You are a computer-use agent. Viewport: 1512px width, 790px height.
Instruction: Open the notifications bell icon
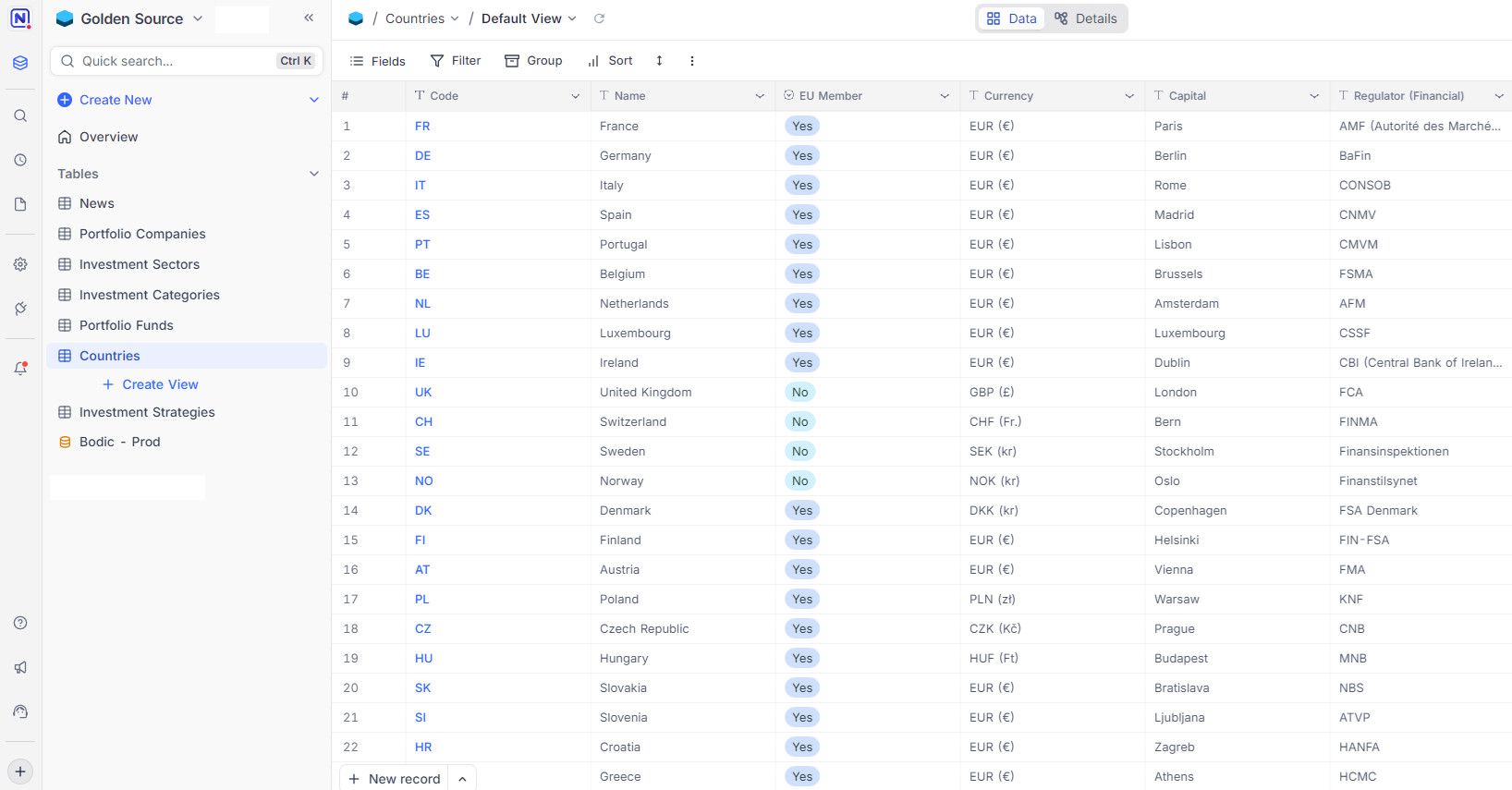point(20,368)
